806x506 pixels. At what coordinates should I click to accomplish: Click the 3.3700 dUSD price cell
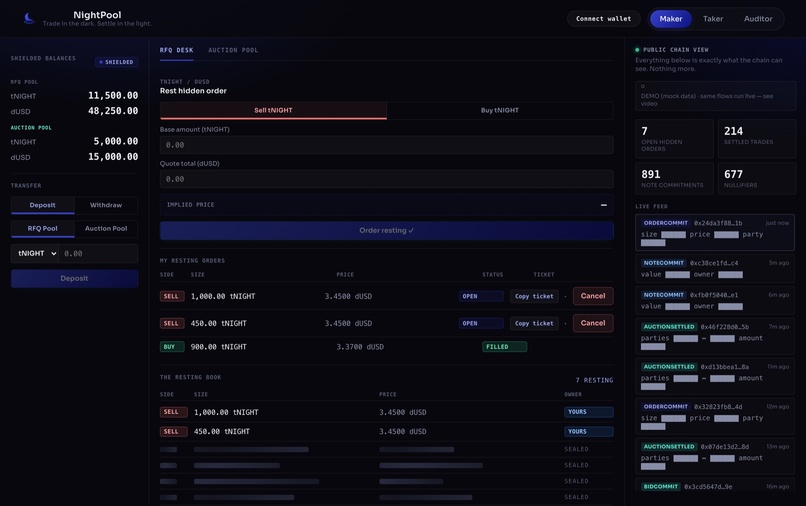tap(360, 347)
